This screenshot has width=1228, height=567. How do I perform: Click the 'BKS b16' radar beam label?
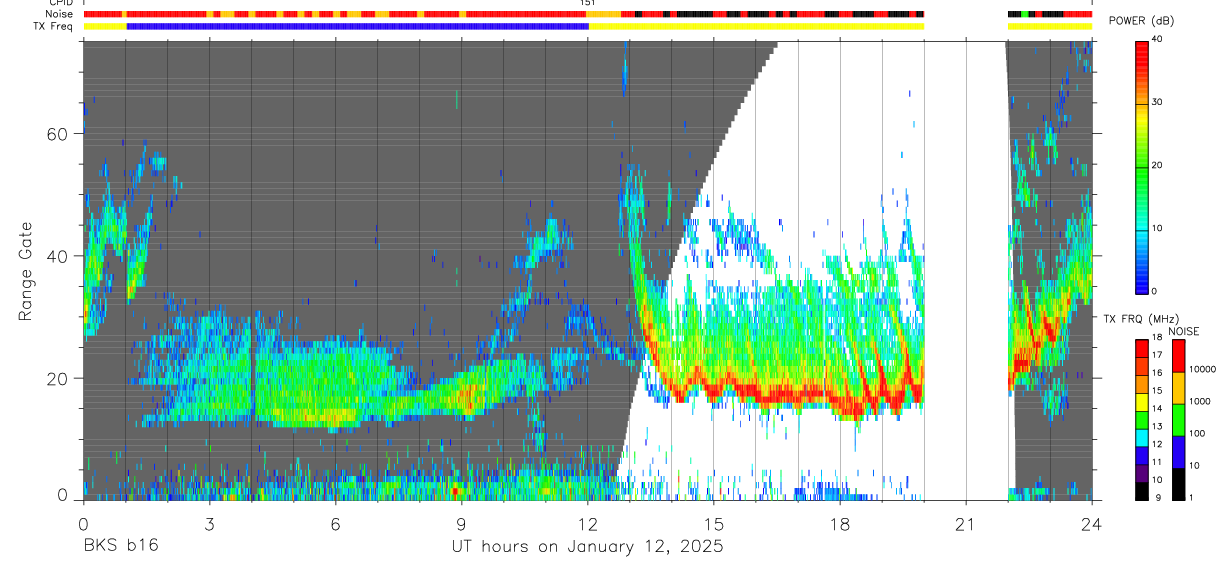tap(120, 546)
